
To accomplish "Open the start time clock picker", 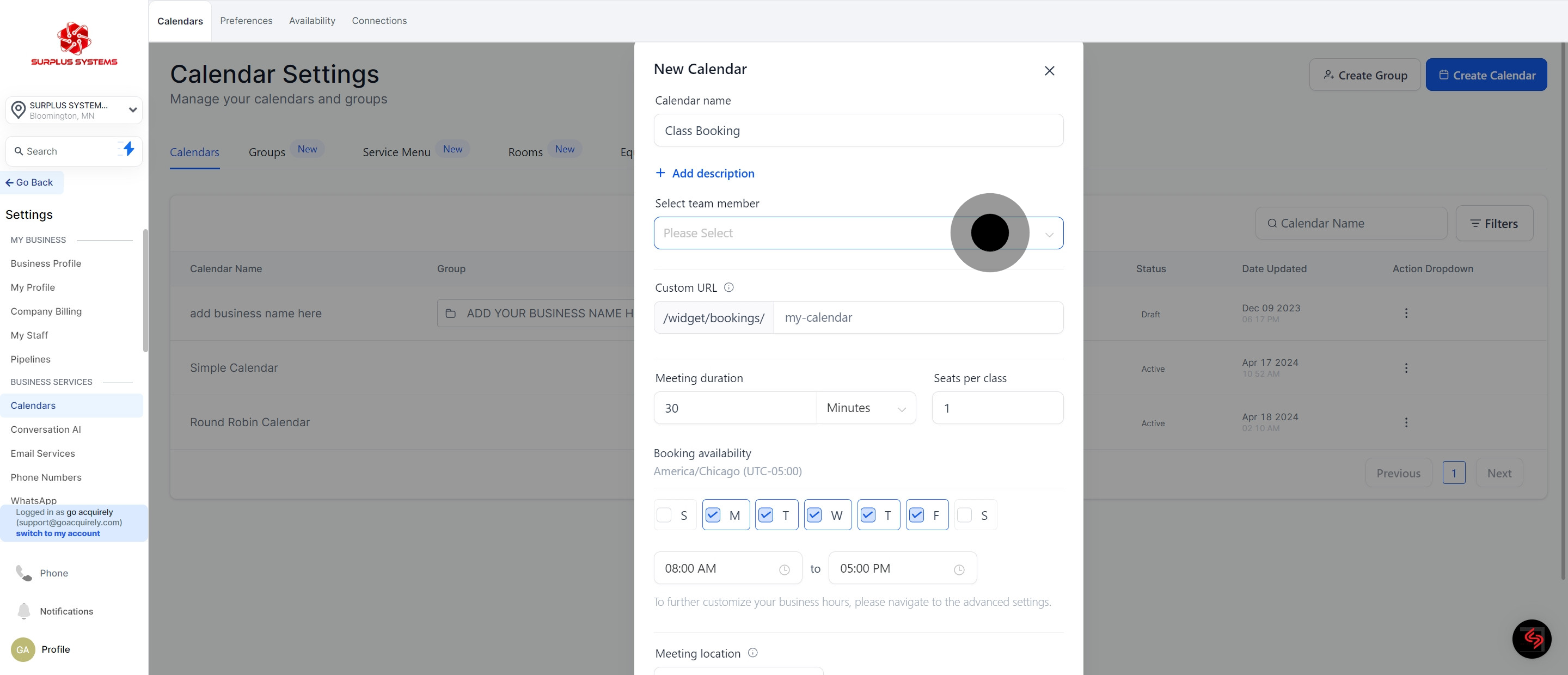I will click(784, 569).
